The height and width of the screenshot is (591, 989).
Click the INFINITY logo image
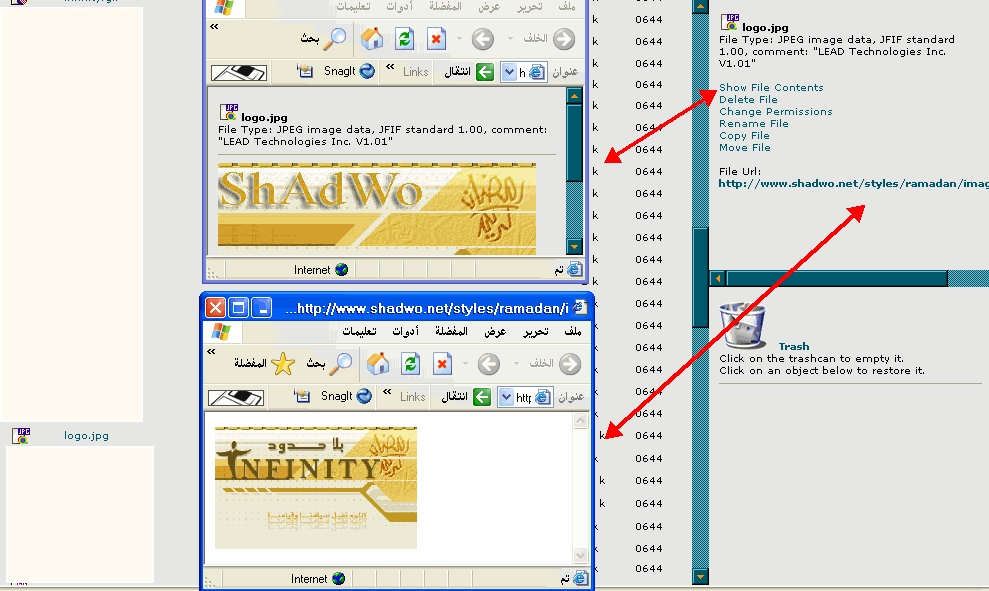coord(315,488)
